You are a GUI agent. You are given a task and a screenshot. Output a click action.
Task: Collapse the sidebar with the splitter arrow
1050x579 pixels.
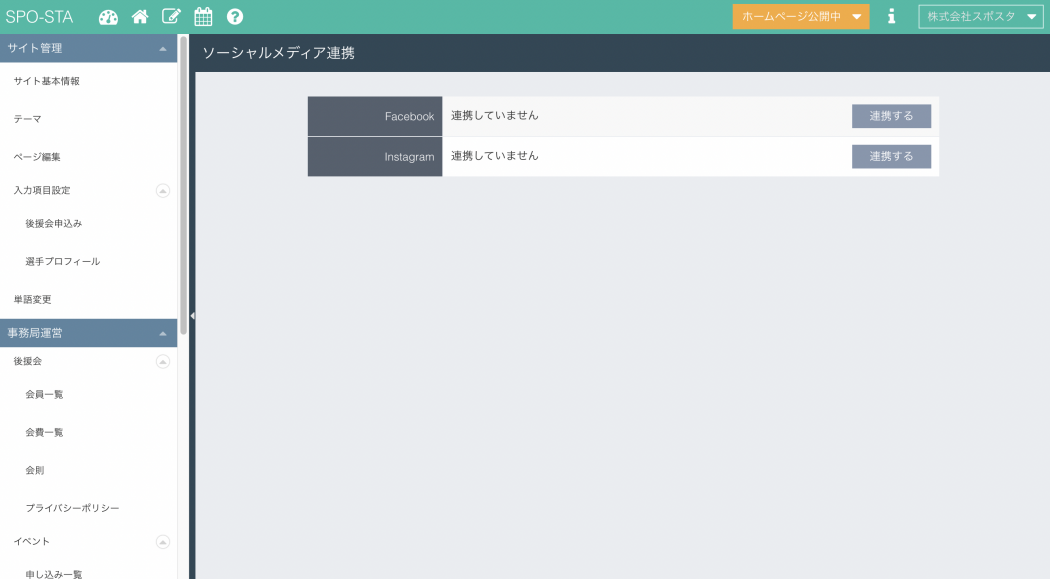coord(192,316)
